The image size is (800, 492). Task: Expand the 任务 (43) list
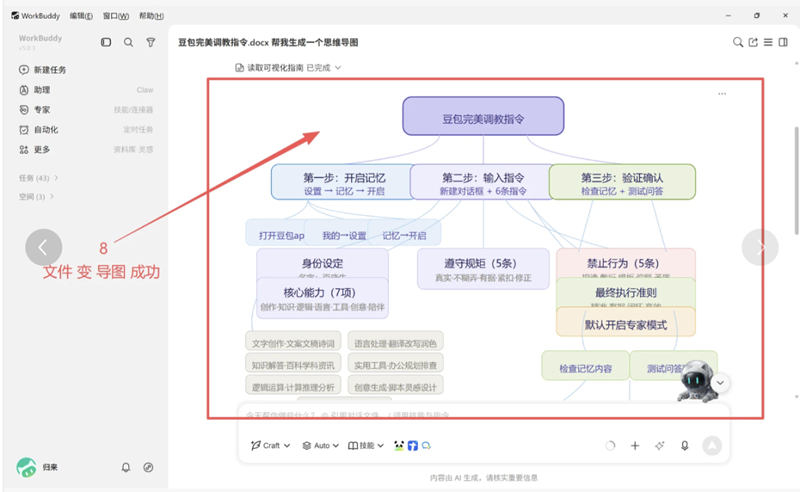[x=39, y=178]
